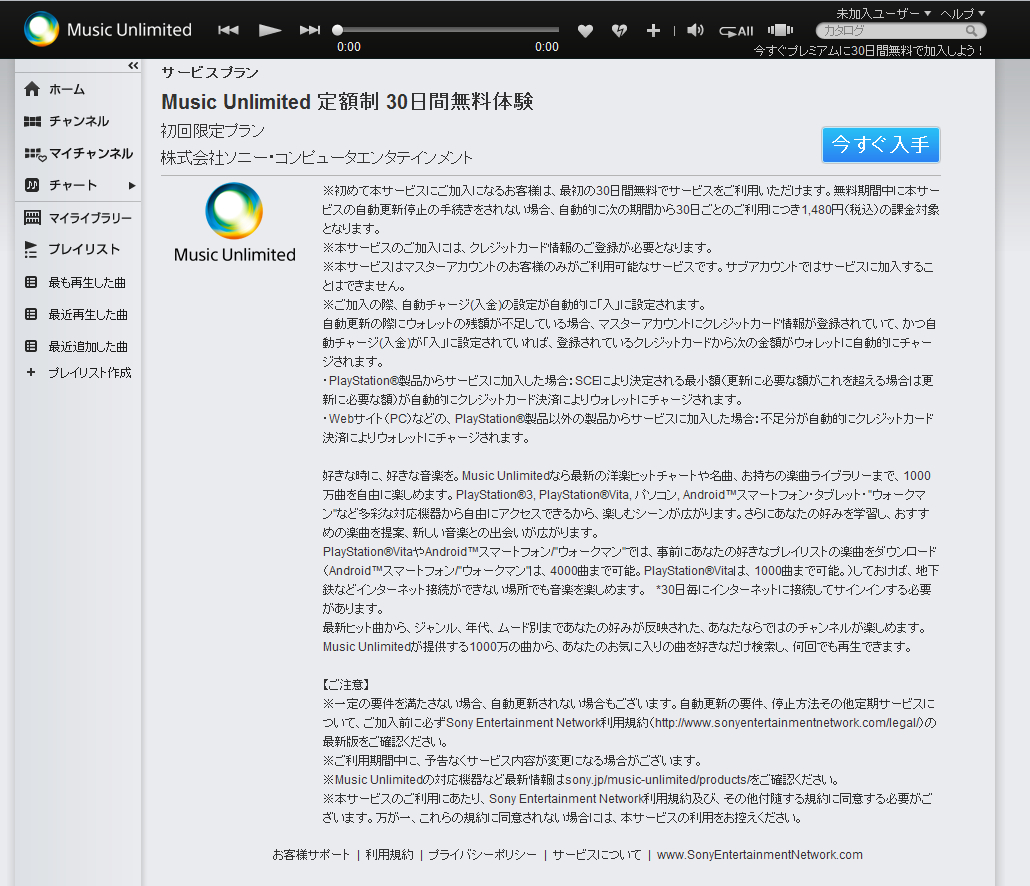The width and height of the screenshot is (1030, 886).
Task: Select the 最近追加した曲 playlist
Action: coord(88,347)
